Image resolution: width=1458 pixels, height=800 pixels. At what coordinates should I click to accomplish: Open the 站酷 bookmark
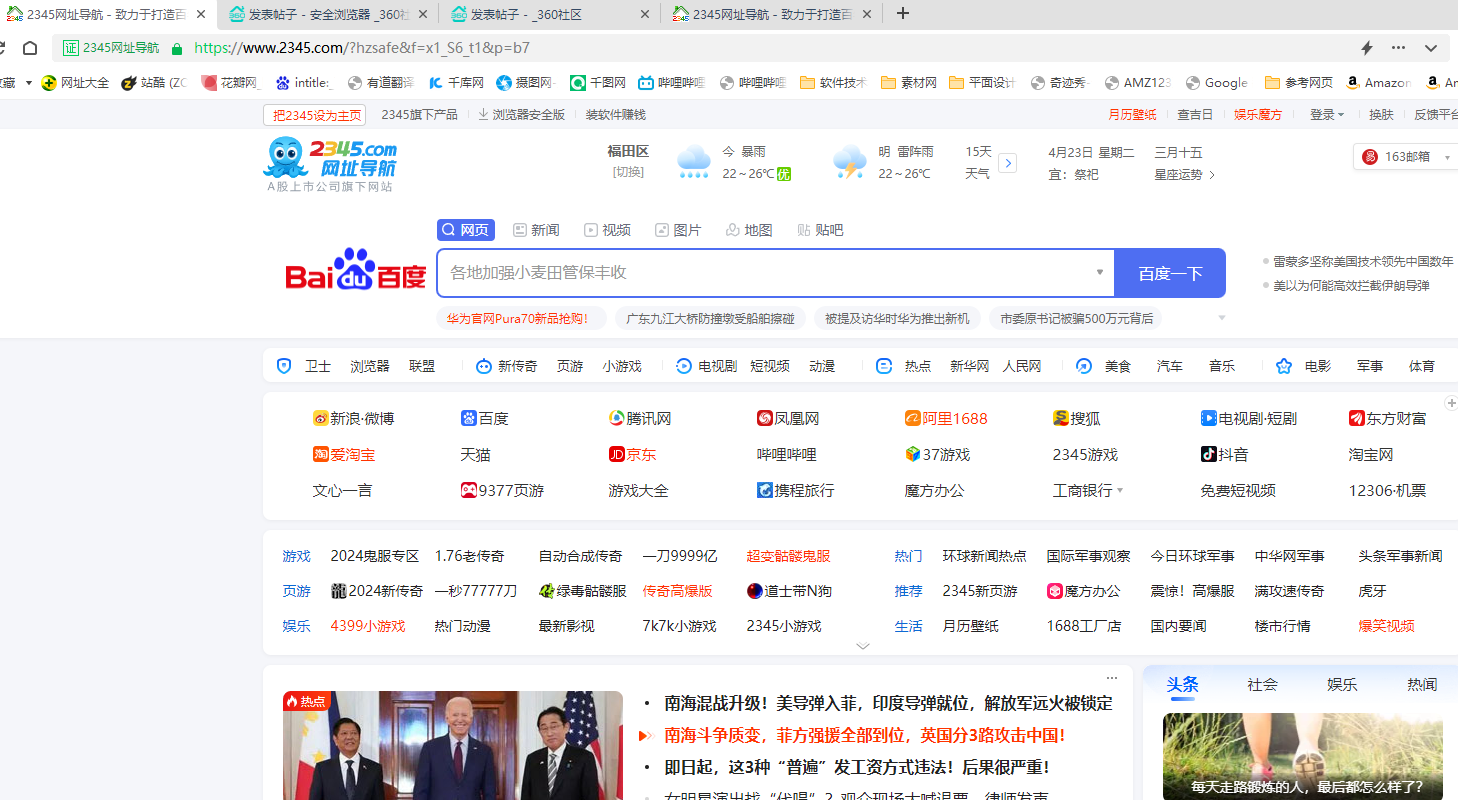pyautogui.click(x=154, y=83)
